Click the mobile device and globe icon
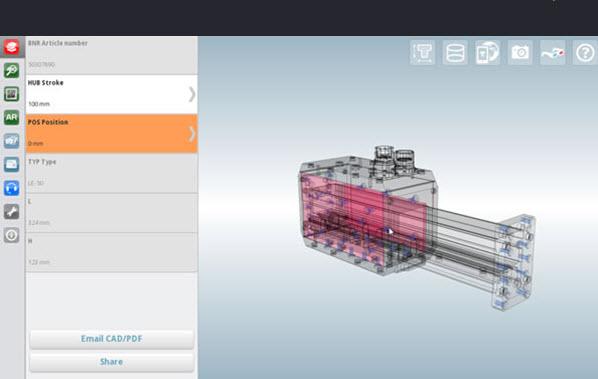This screenshot has height=379, width=598. point(488,53)
